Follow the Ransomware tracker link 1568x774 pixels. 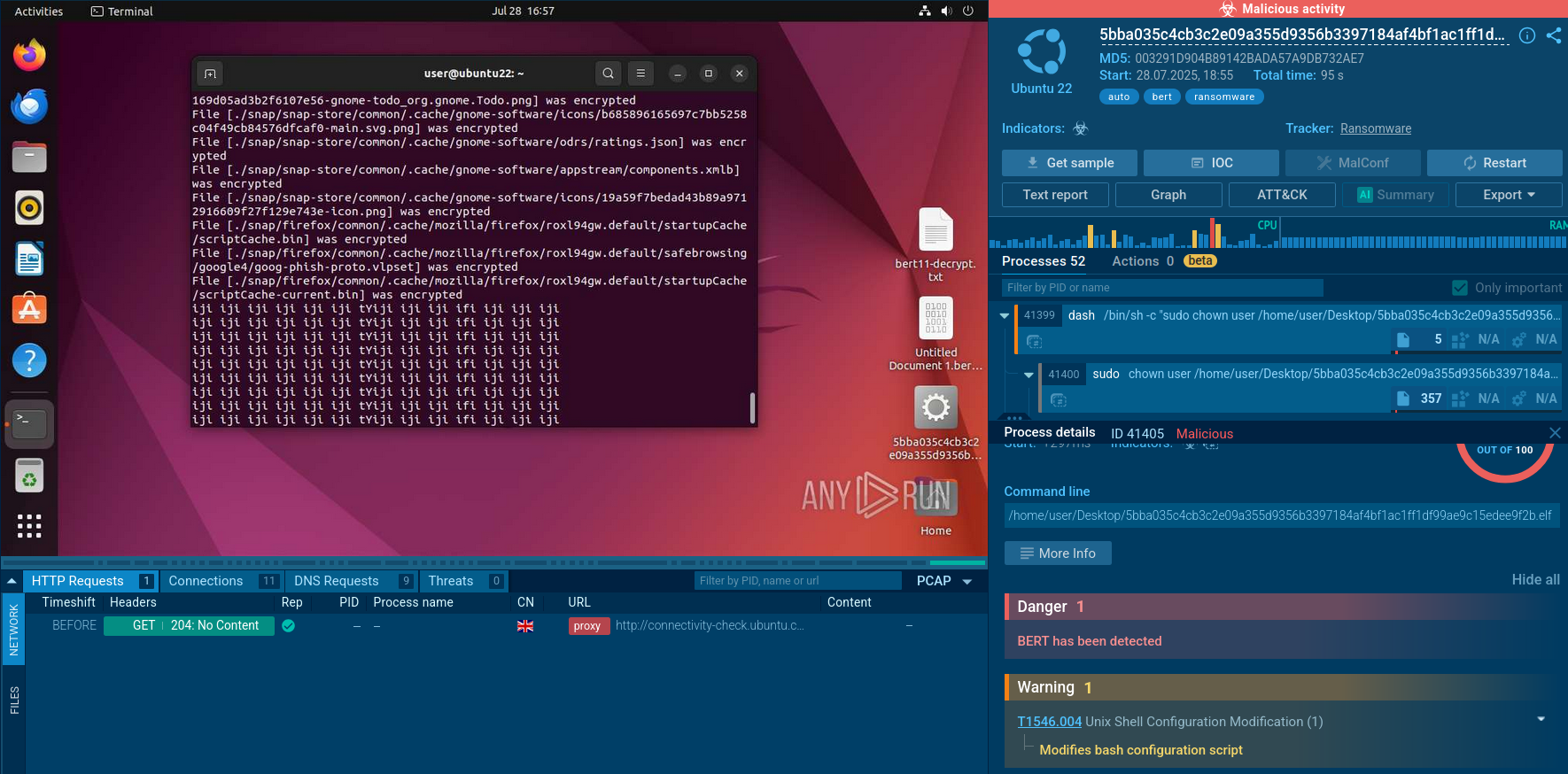pyautogui.click(x=1375, y=128)
